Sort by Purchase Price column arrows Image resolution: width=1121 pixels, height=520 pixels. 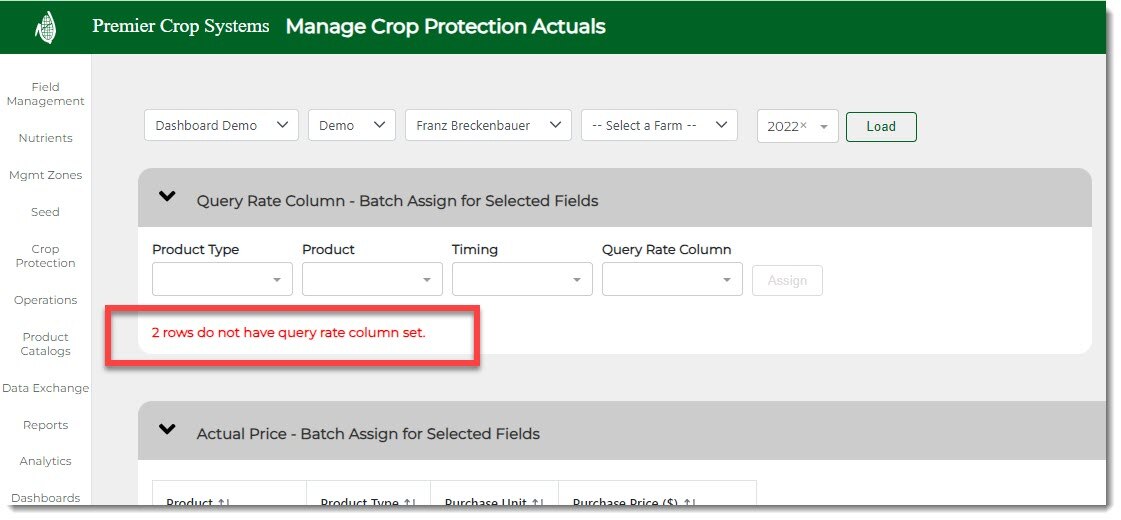690,503
